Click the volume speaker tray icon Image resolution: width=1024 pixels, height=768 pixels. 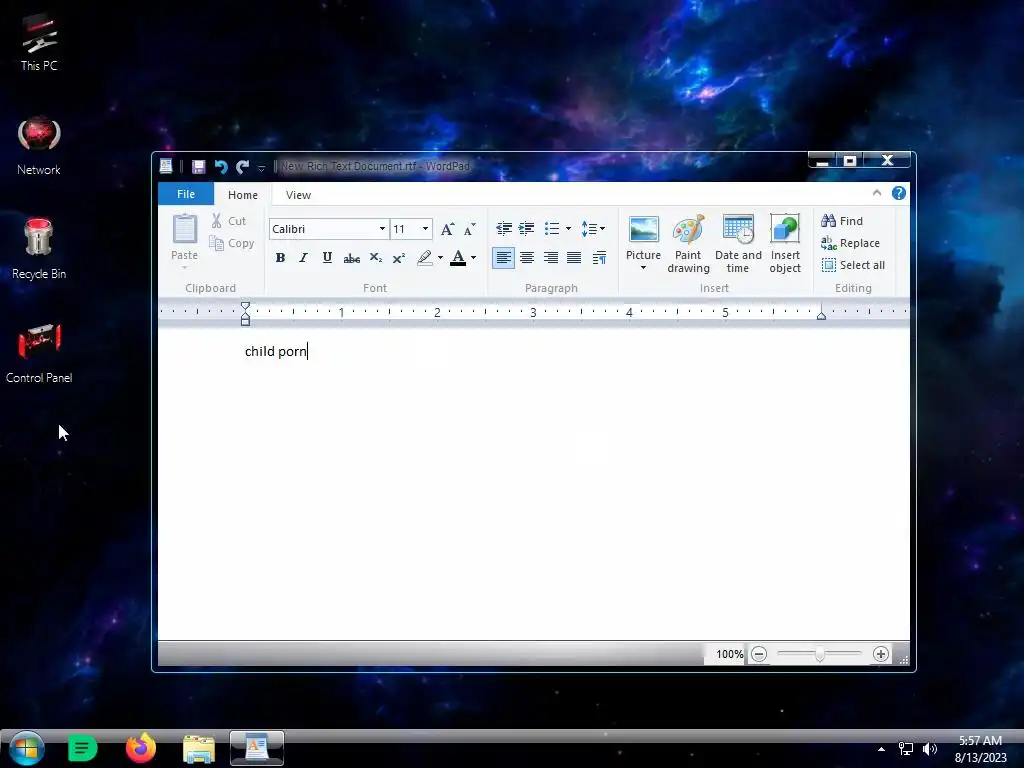[x=929, y=749]
